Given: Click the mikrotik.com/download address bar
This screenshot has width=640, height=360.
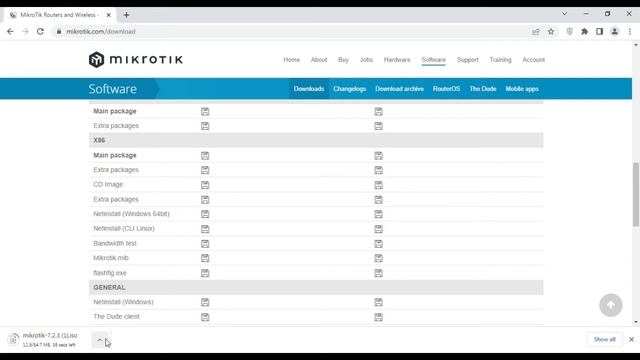Looking at the screenshot, I should [291, 31].
